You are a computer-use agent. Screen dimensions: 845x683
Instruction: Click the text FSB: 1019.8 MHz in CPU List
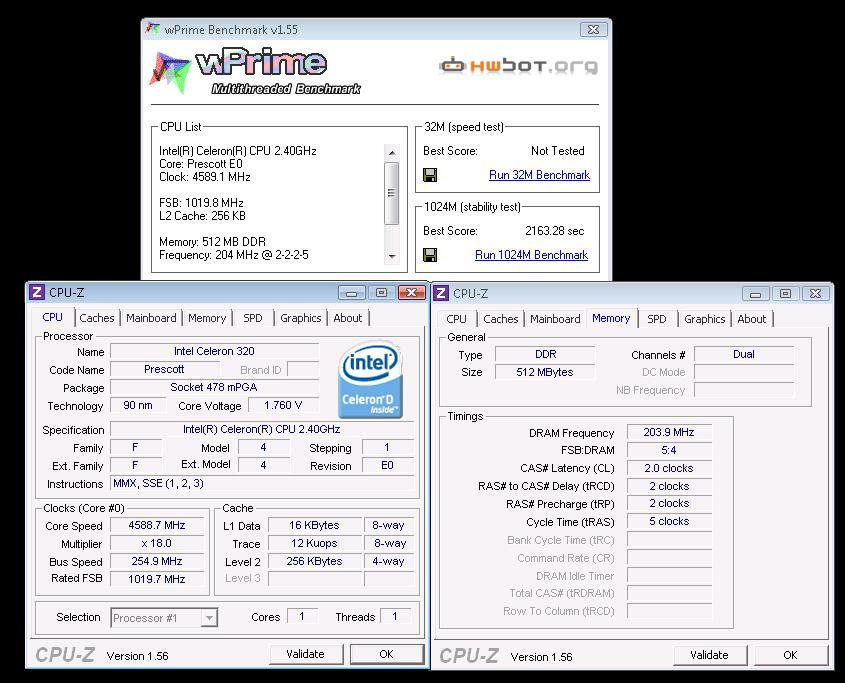click(x=201, y=203)
